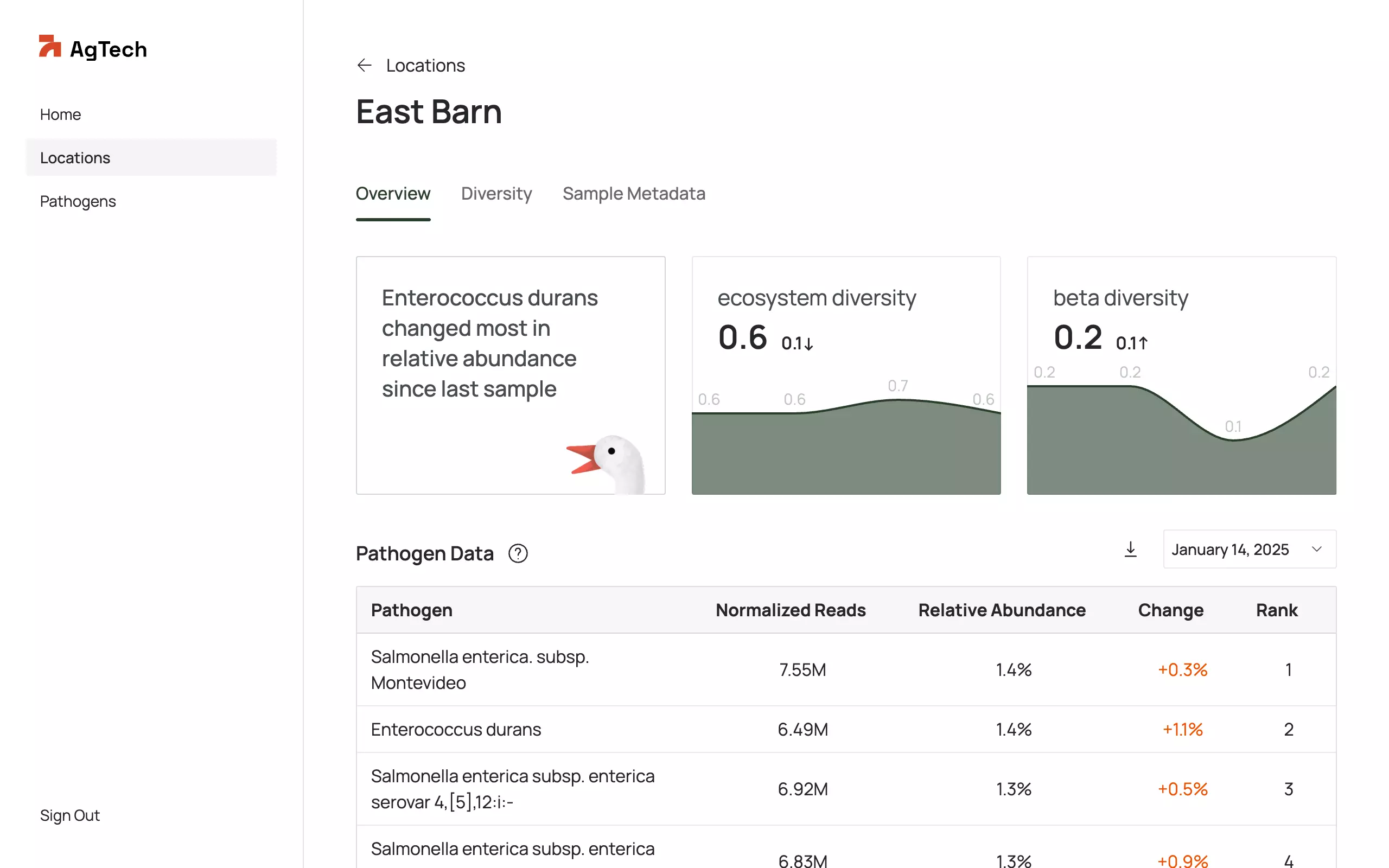Screen dimensions: 1389x868
Task: Open Pathogens in the sidebar
Action: tap(78, 201)
